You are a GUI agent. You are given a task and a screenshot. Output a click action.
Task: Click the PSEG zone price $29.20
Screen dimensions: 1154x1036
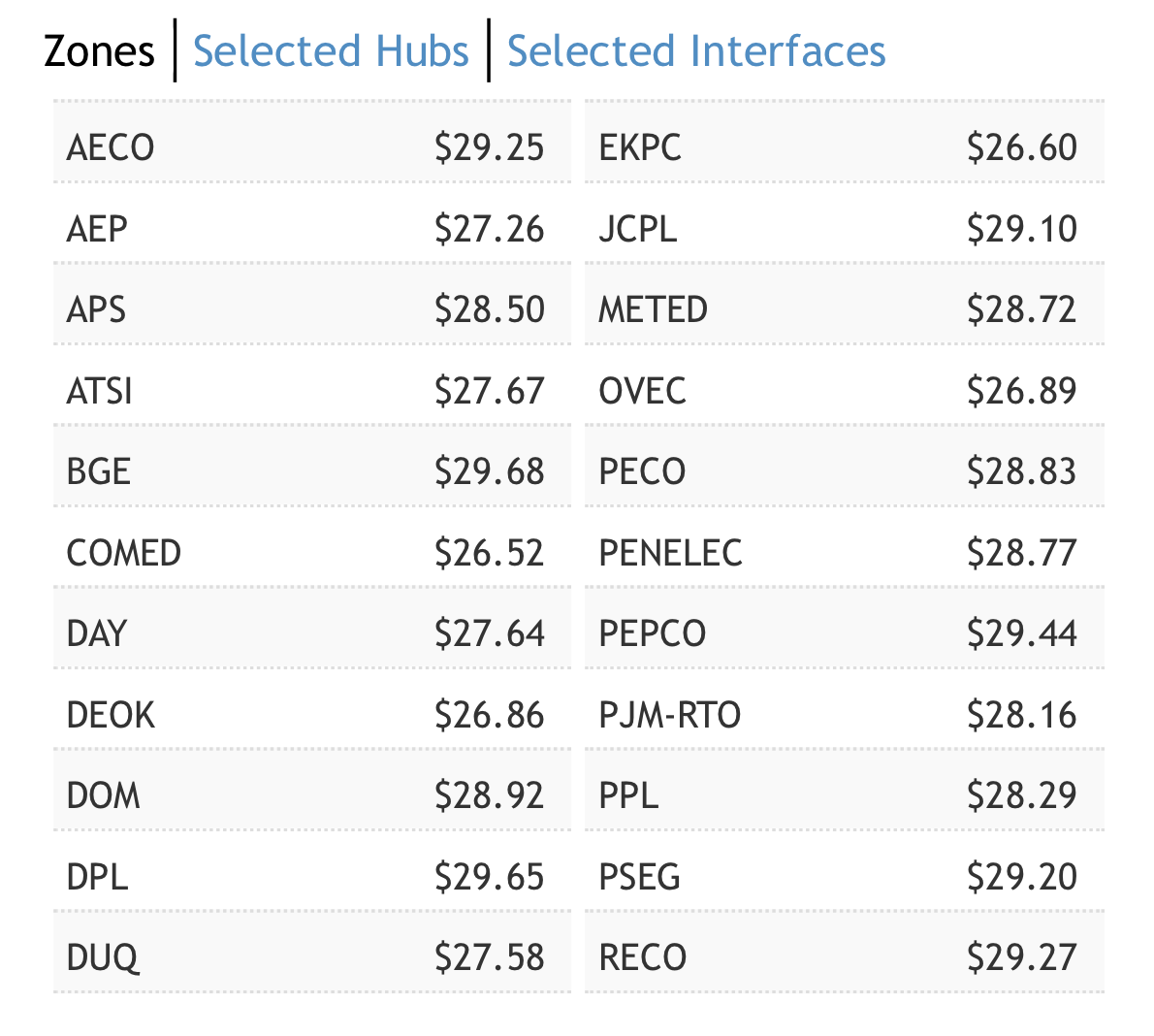coord(1021,877)
